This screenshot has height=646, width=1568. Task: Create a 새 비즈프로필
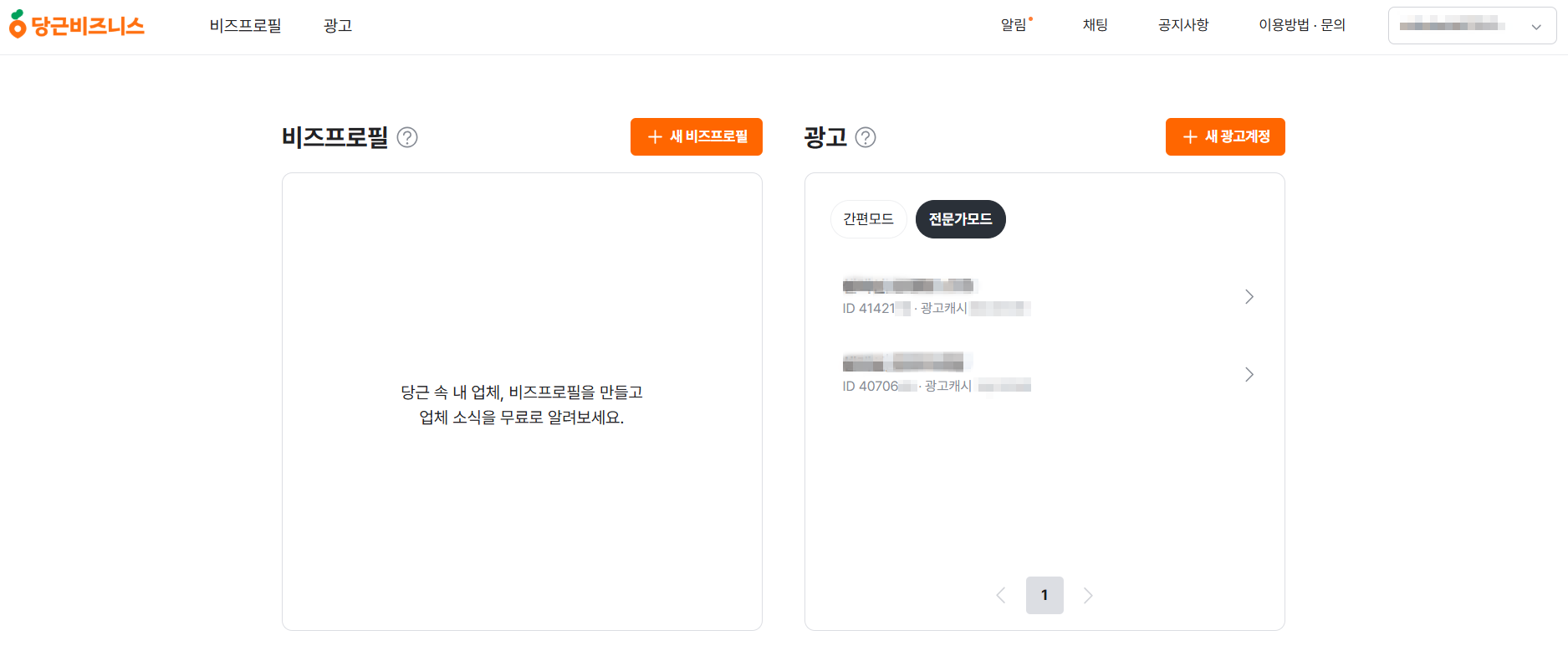(697, 136)
